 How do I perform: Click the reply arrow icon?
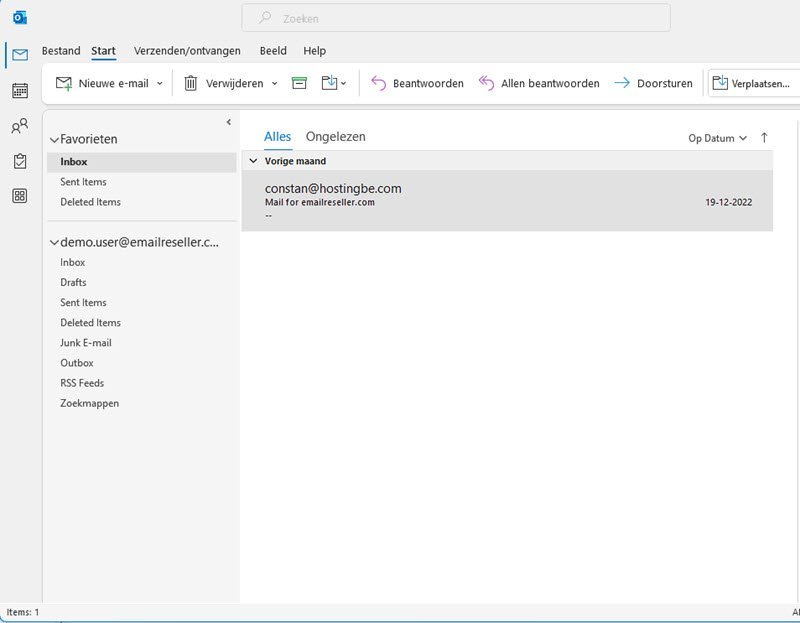click(379, 83)
